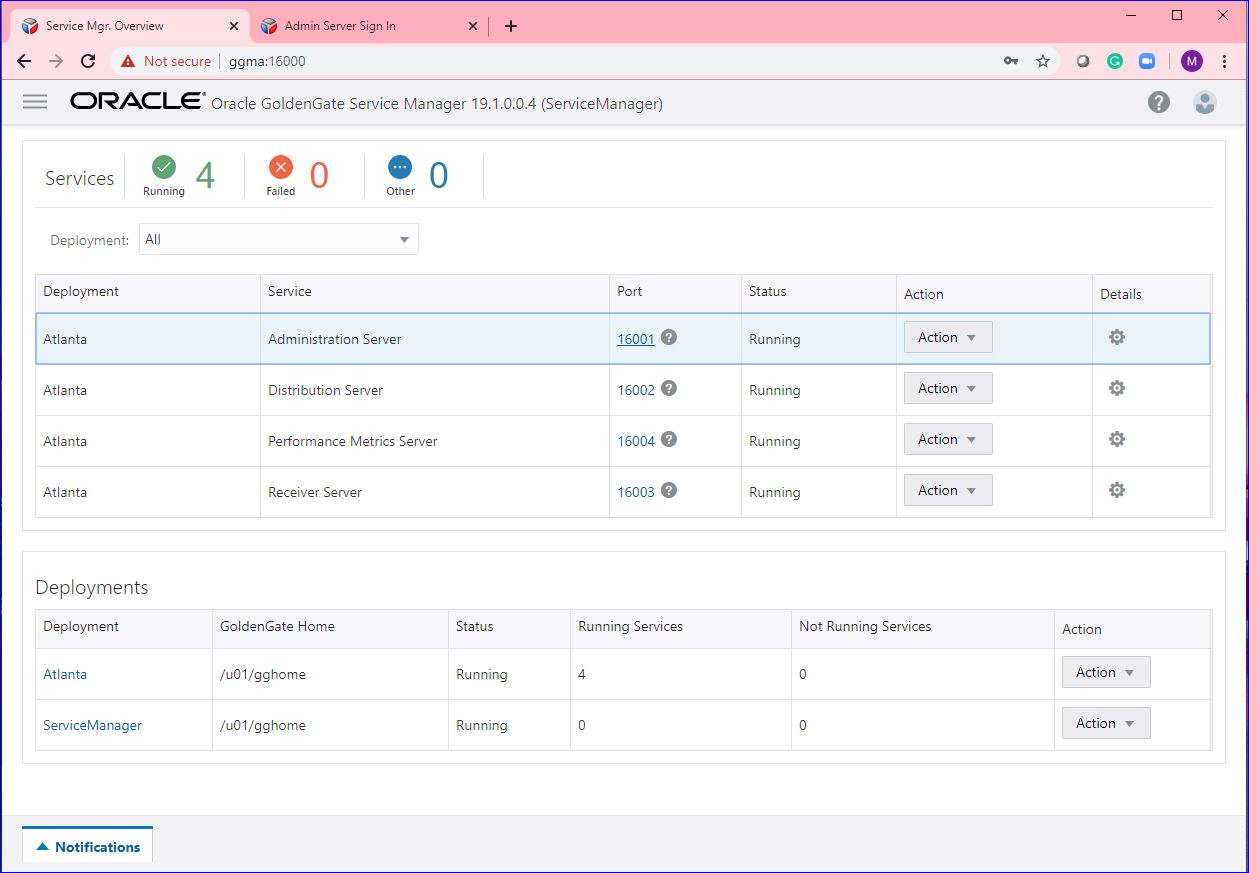This screenshot has width=1249, height=873.
Task: Open Action dropdown for ServiceManager deployment
Action: (1106, 723)
